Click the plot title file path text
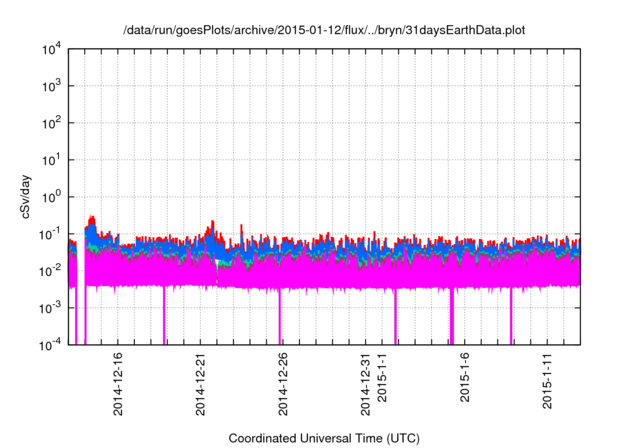Image resolution: width=640 pixels, height=448 pixels. [324, 30]
